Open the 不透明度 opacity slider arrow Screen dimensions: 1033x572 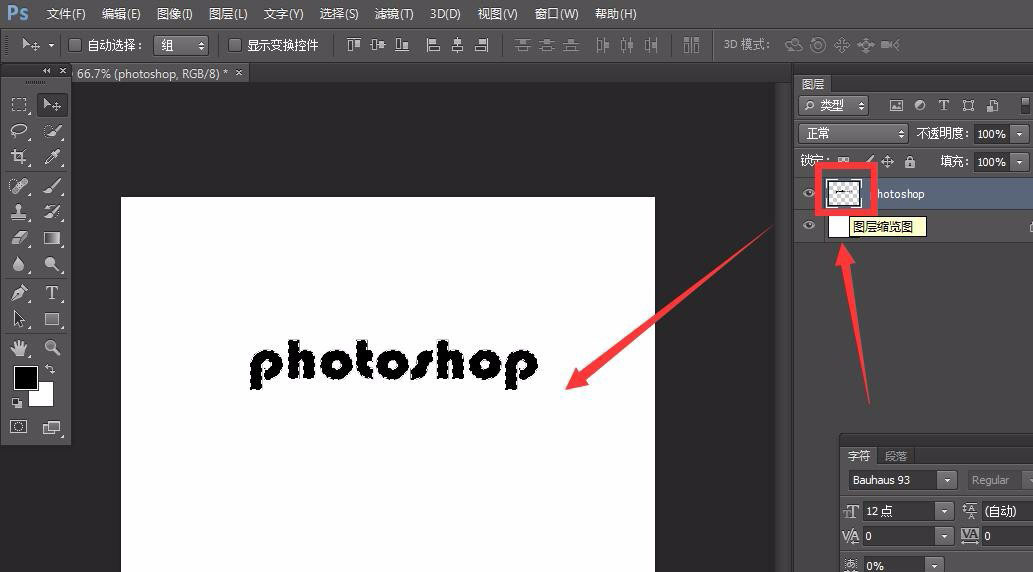[1020, 134]
